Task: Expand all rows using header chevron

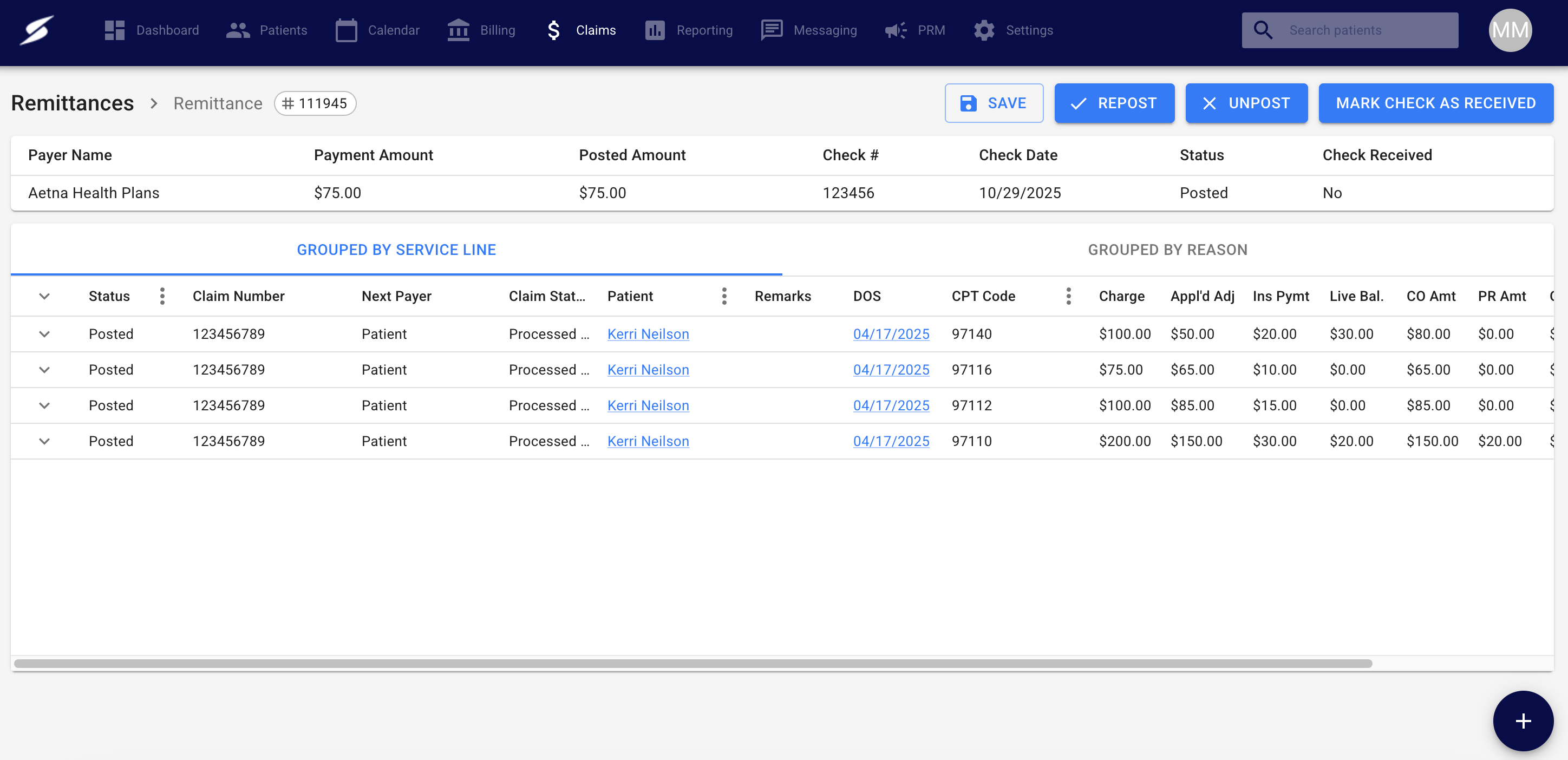Action: tap(44, 296)
